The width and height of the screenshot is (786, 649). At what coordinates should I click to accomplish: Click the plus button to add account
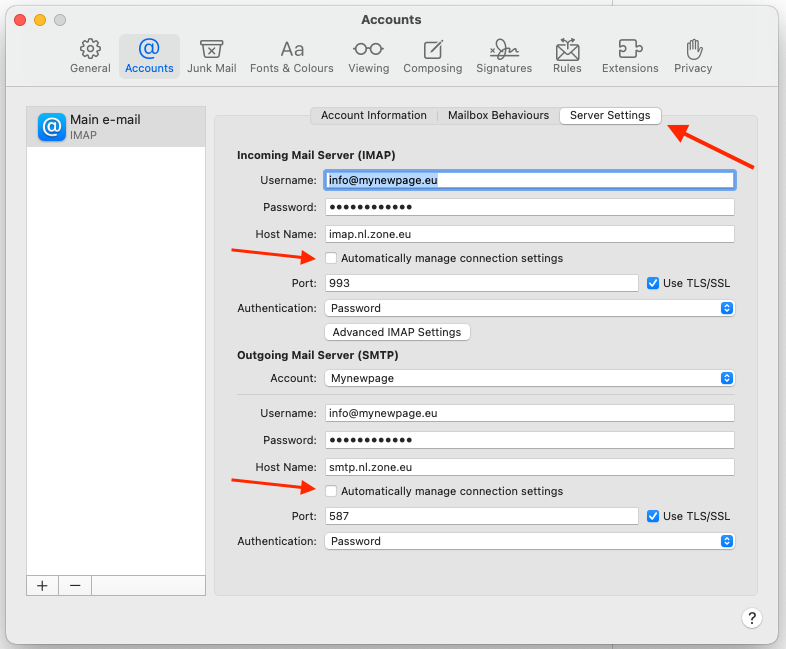click(x=42, y=586)
